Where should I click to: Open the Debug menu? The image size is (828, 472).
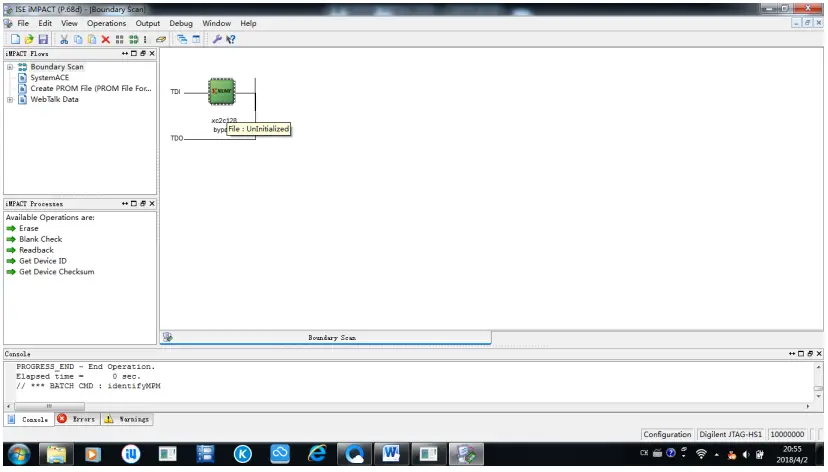pyautogui.click(x=181, y=23)
